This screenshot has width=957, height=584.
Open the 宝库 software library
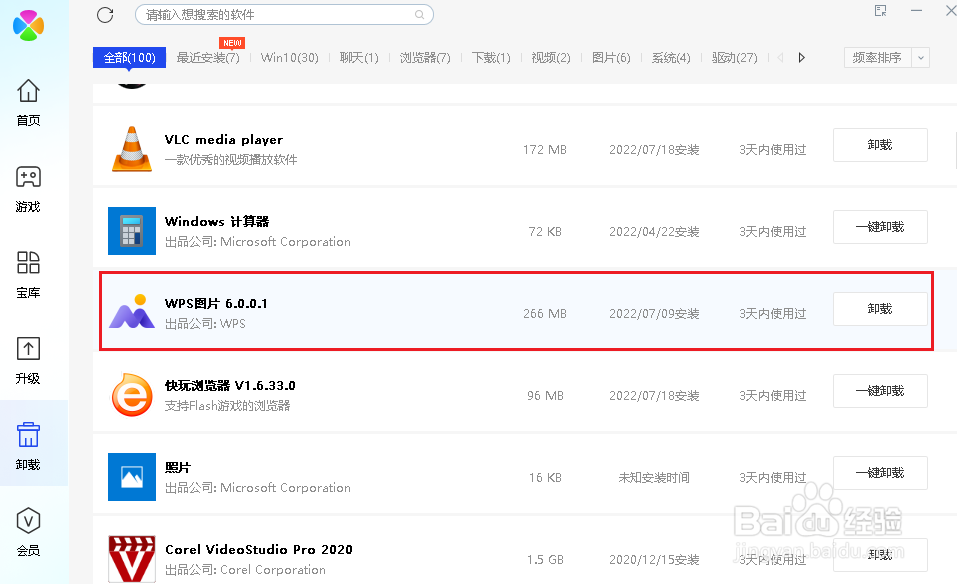(x=28, y=275)
